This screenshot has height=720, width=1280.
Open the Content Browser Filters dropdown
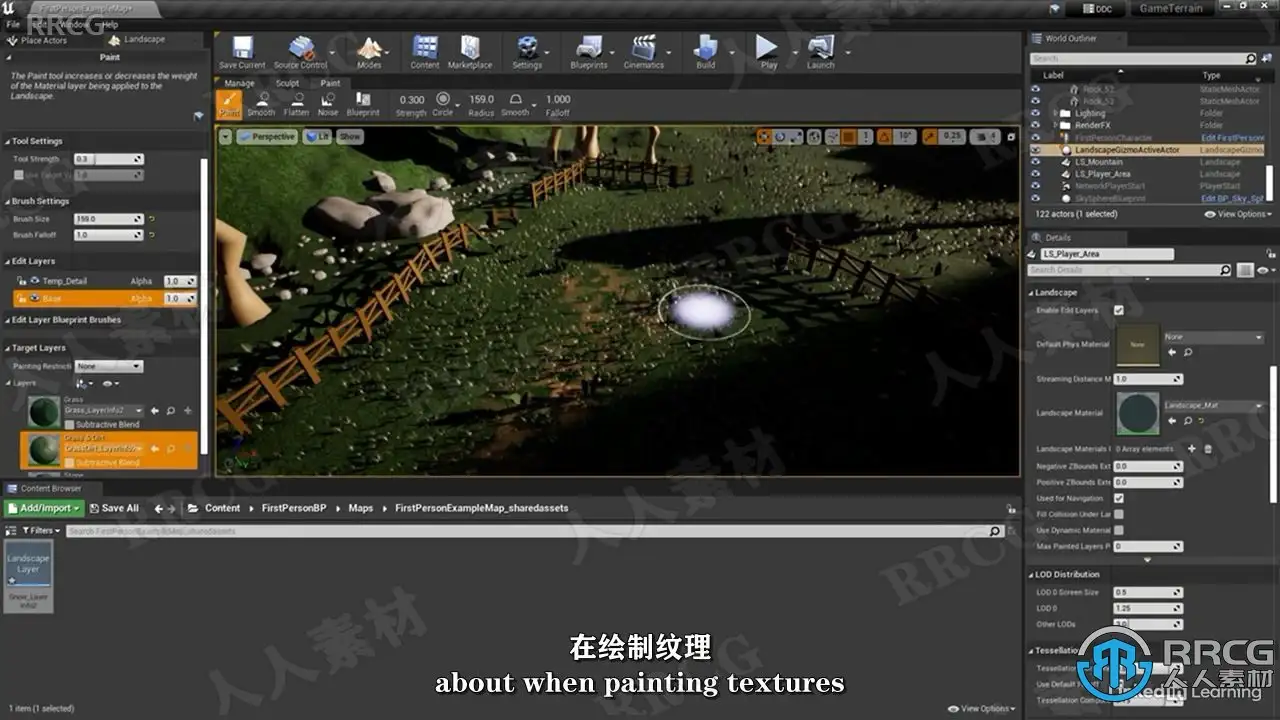click(42, 531)
